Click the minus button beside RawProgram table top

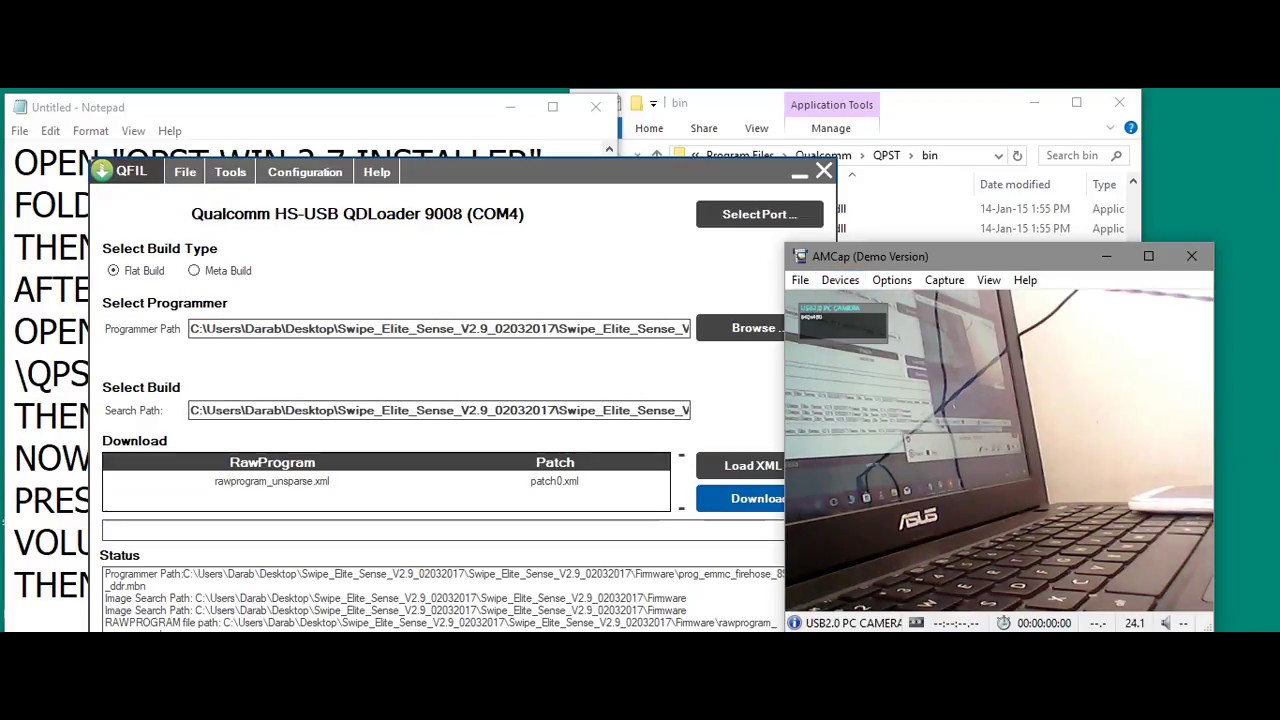[682, 456]
